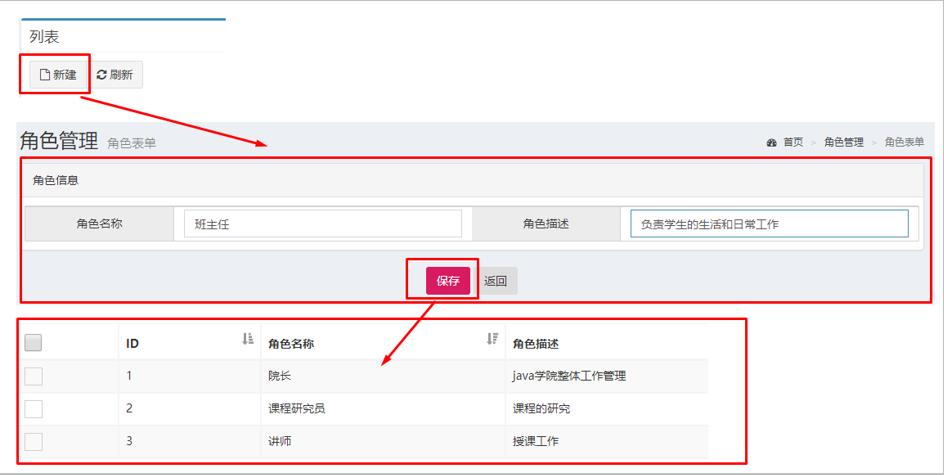This screenshot has width=944, height=475.
Task: Select the 课程的研究 description cell
Action: click(541, 409)
